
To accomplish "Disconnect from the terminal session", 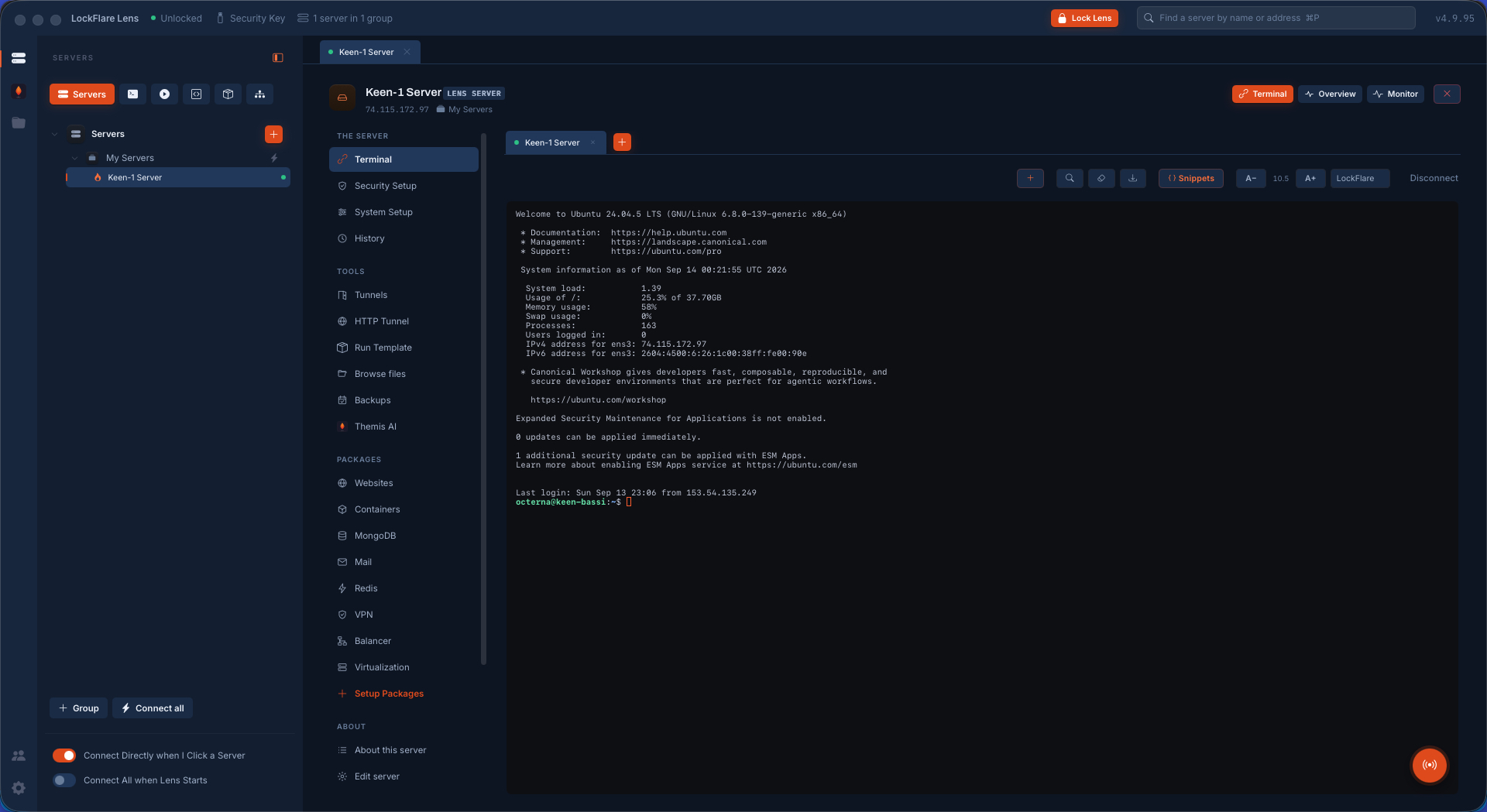I will coord(1434,179).
